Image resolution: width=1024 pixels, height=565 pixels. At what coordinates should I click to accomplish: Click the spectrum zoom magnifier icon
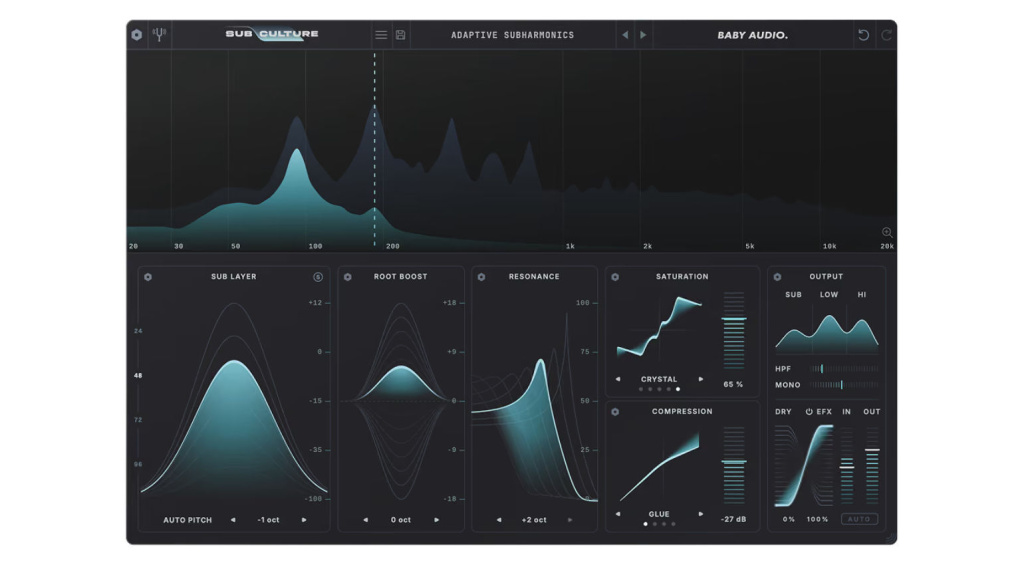coord(887,233)
